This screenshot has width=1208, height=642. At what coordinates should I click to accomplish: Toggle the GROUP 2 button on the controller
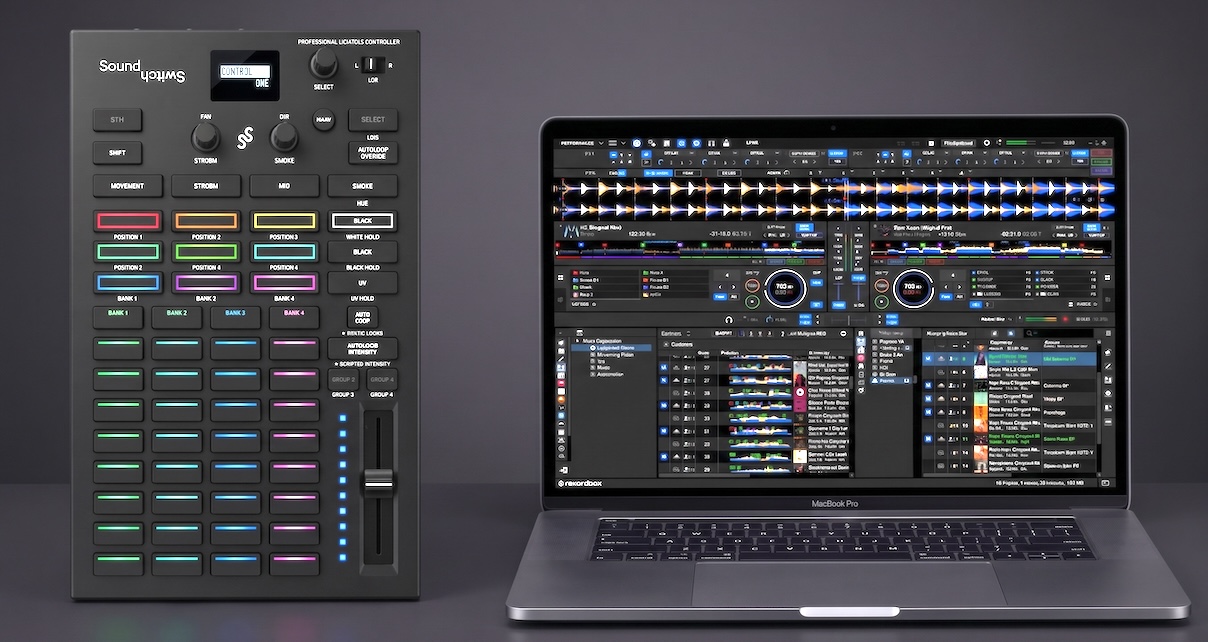[344, 381]
